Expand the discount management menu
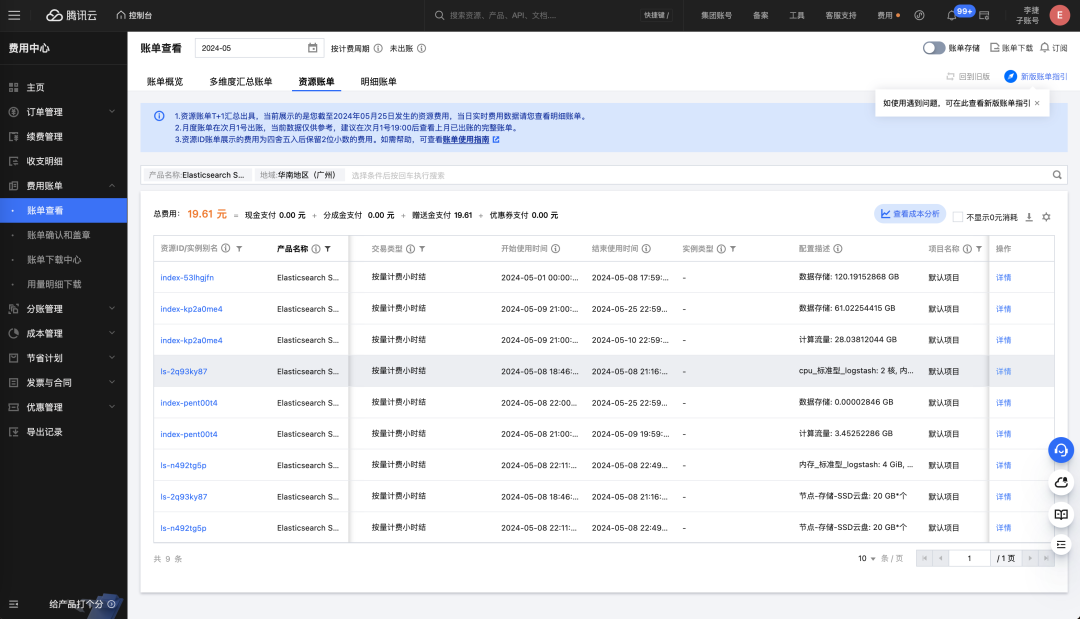 coord(63,407)
